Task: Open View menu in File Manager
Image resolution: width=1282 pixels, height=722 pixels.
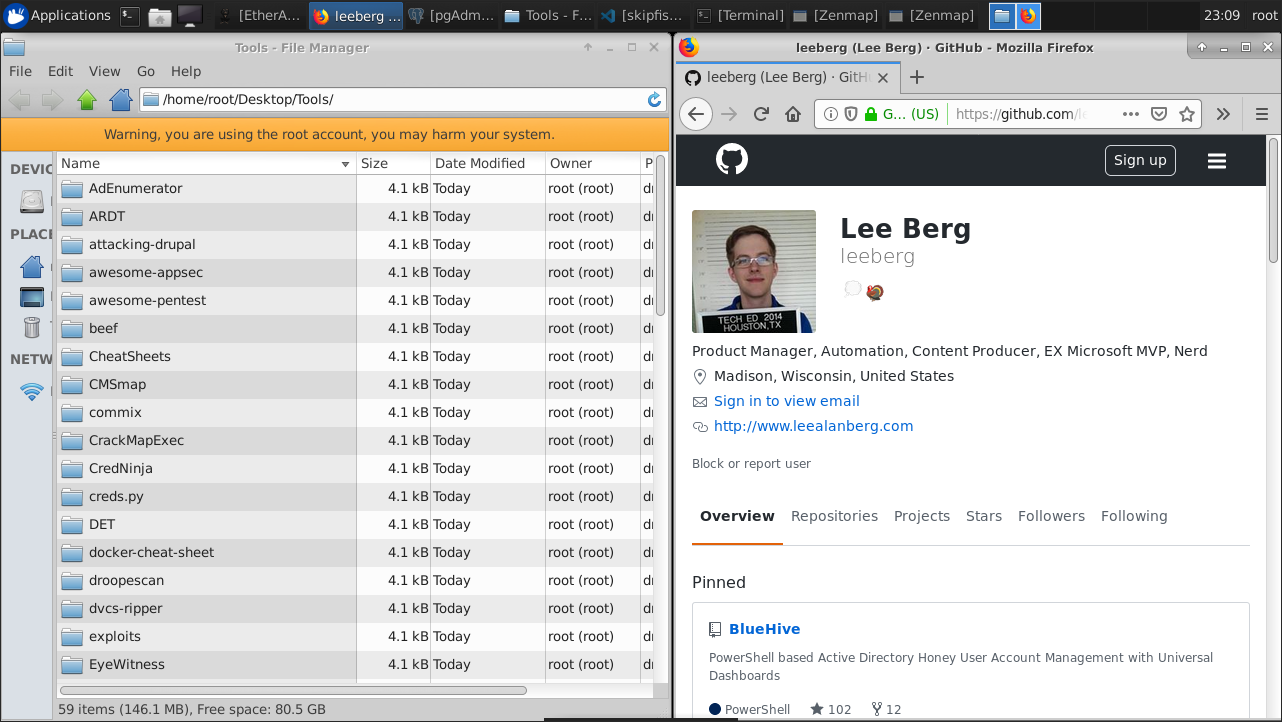Action: pyautogui.click(x=105, y=71)
